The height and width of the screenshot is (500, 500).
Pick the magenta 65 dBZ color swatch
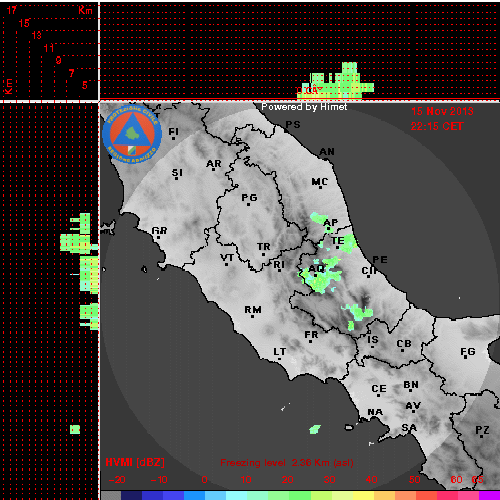[x=489, y=495]
